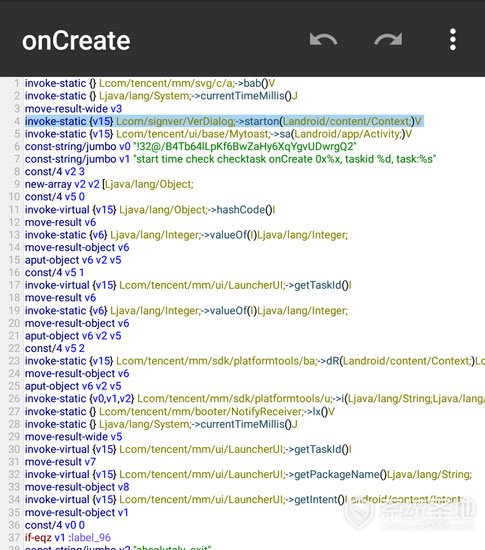The height and width of the screenshot is (550, 485).
Task: Place cursor on getPackageName invoke line
Action: (248, 475)
